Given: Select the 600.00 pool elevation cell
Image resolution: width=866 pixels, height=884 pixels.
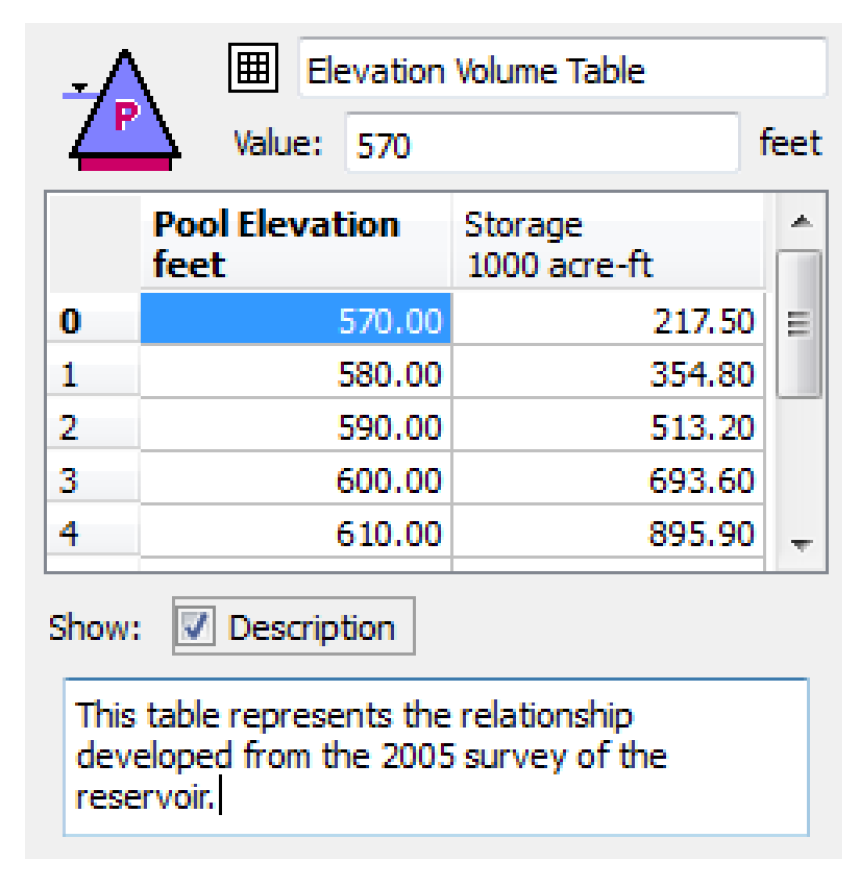Looking at the screenshot, I should [x=296, y=481].
